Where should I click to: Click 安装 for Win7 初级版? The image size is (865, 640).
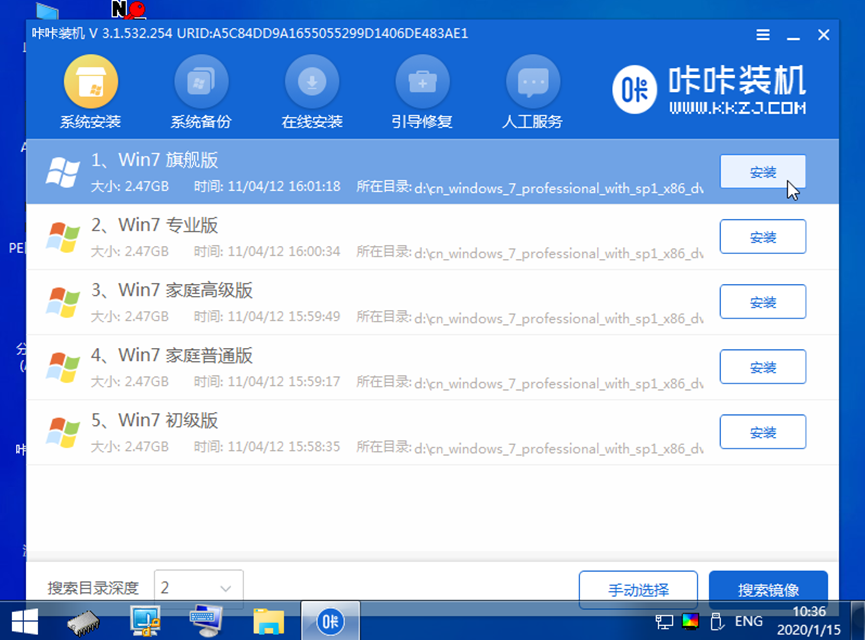click(762, 431)
